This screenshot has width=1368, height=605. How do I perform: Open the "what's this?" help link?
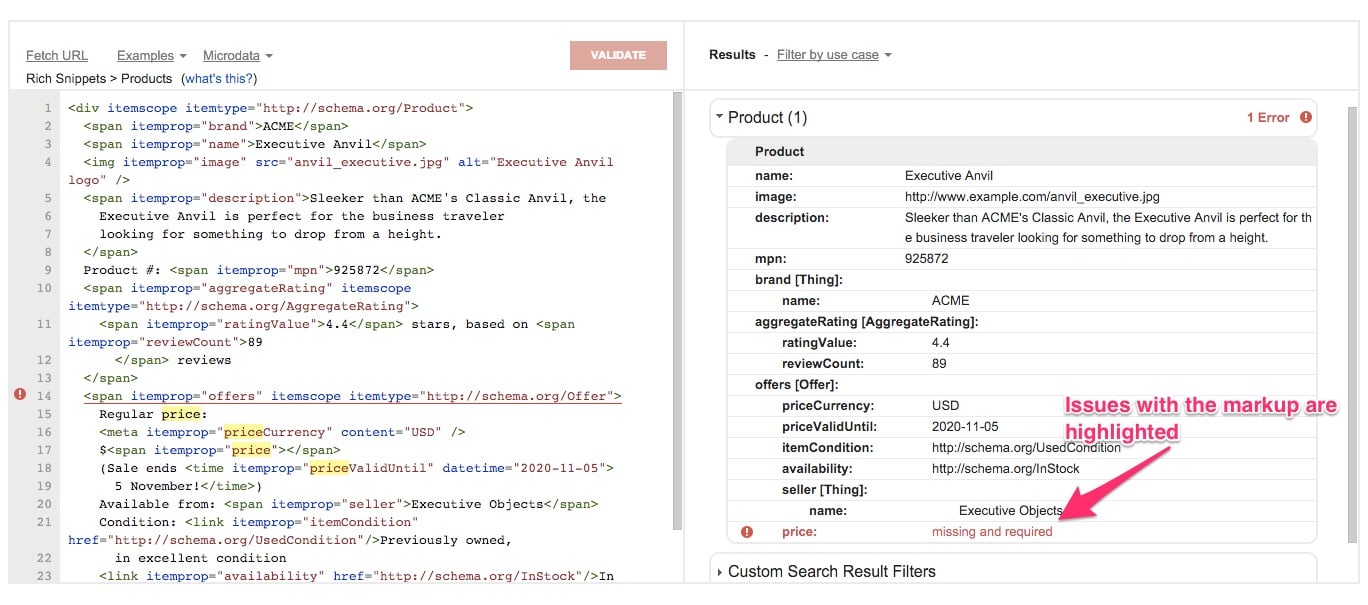point(219,78)
